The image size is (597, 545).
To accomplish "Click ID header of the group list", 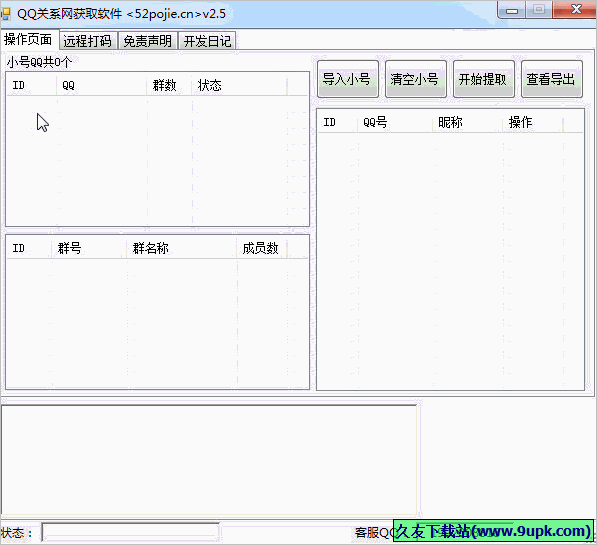I will pos(29,248).
